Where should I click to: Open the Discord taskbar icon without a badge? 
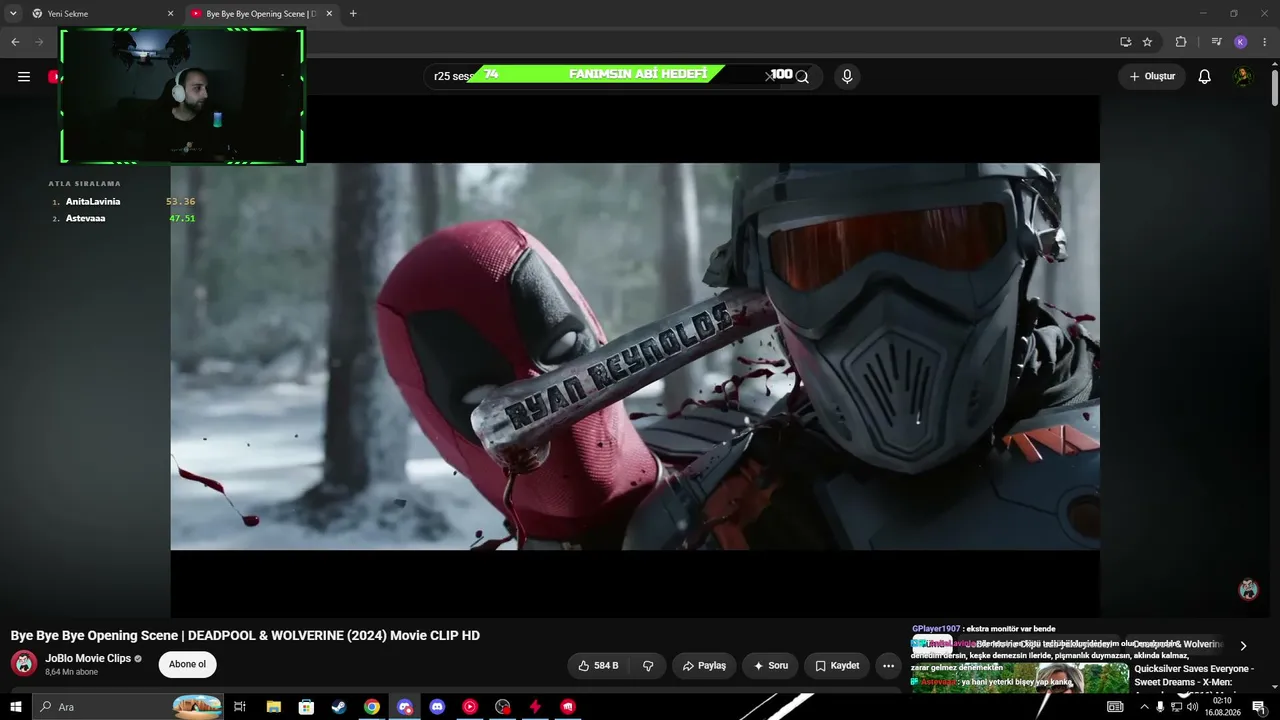click(x=437, y=707)
